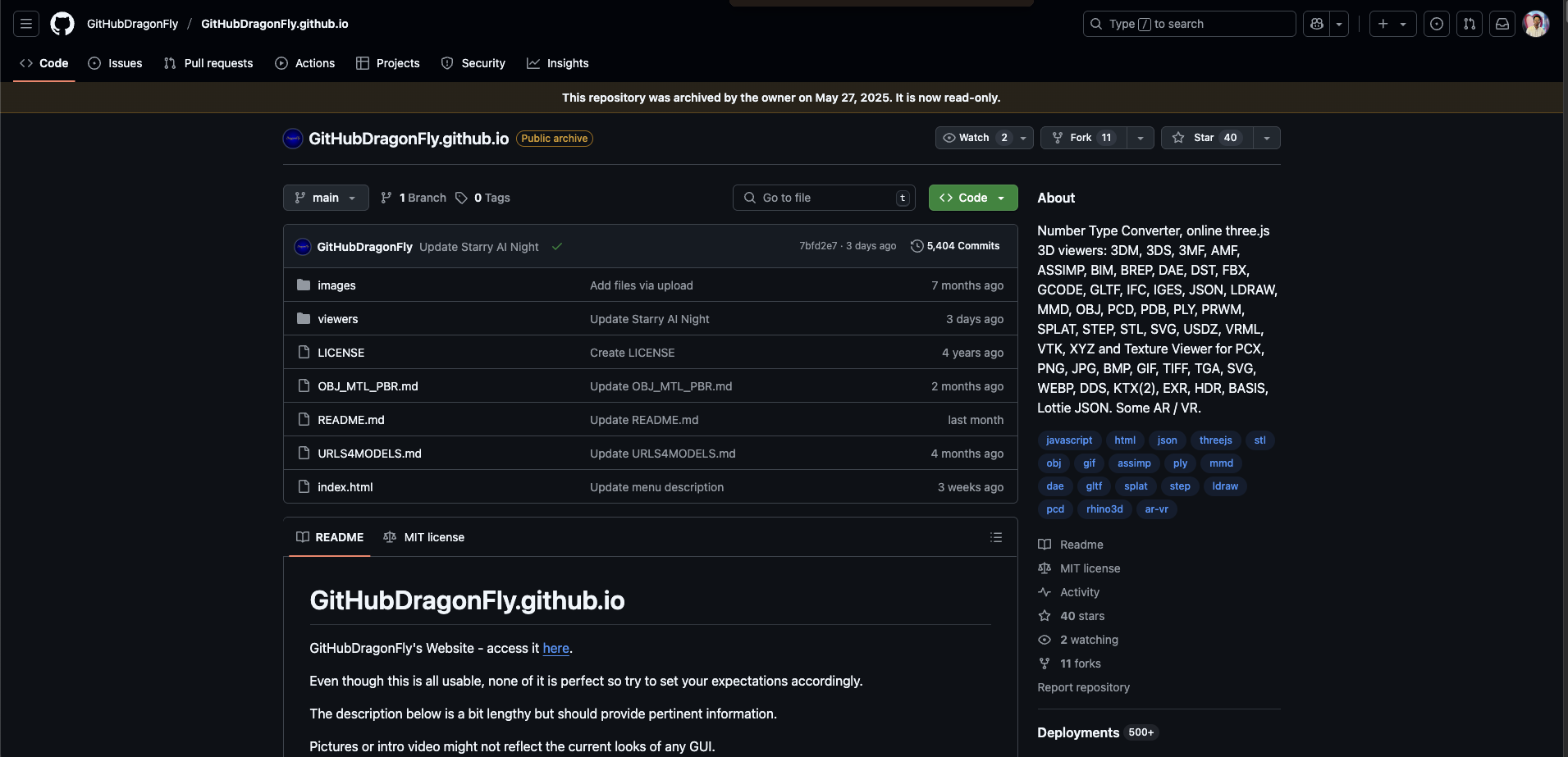Expand Copilot dropdown arrow
Image resolution: width=1568 pixels, height=757 pixels.
(x=1339, y=24)
